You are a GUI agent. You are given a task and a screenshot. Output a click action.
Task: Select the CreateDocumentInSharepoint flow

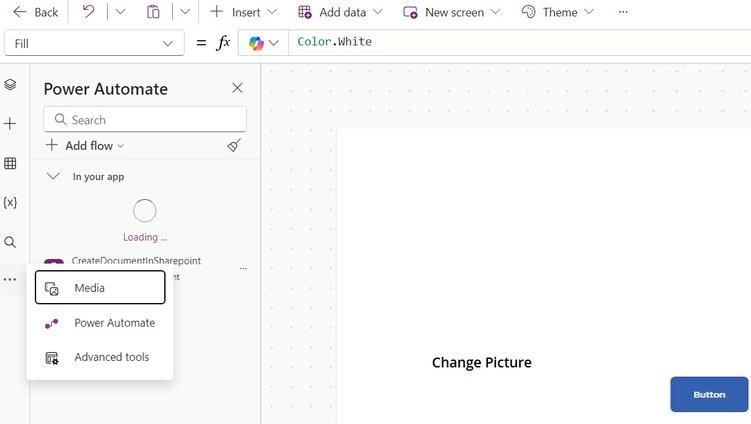coord(136,261)
